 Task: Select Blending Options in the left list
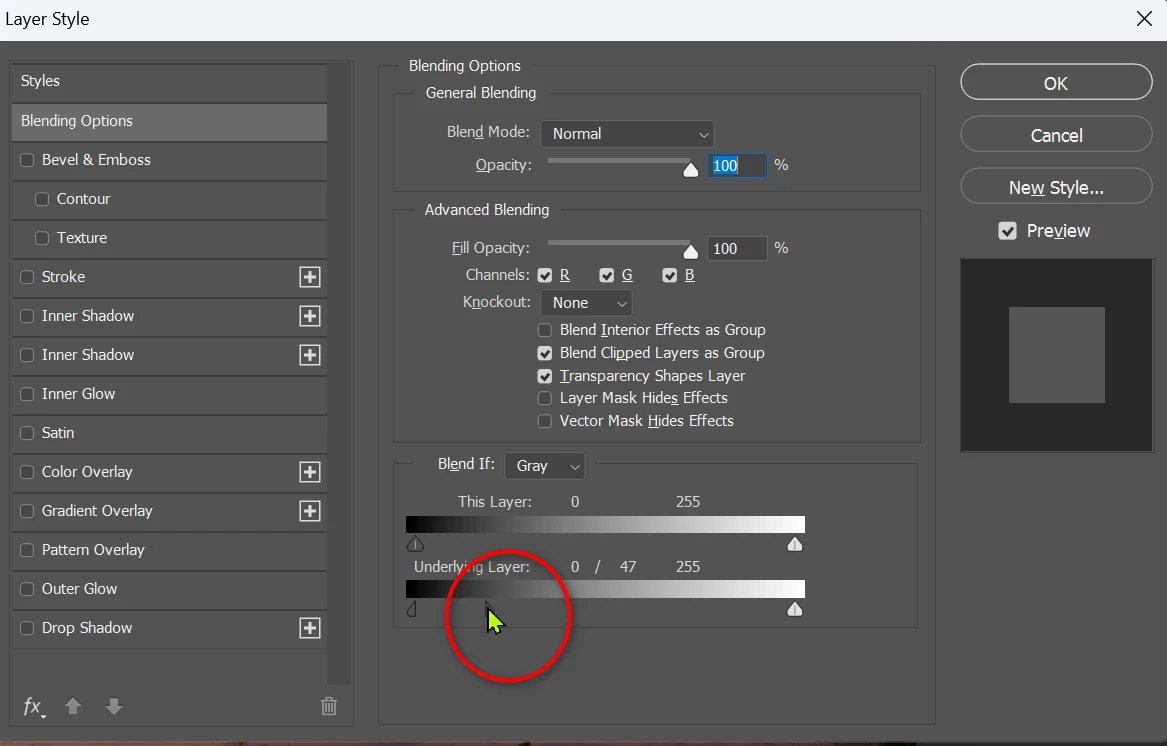point(169,121)
